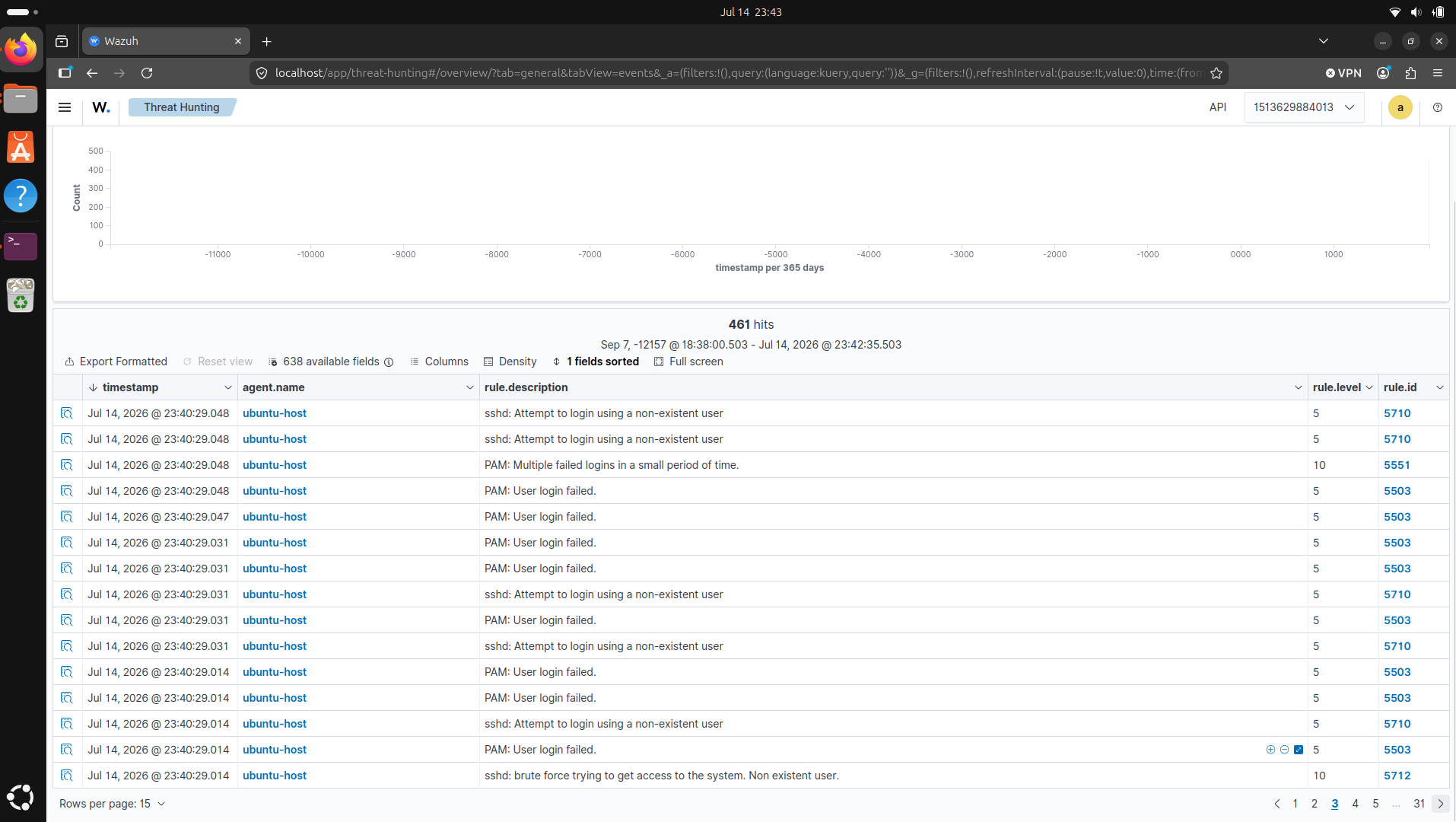This screenshot has width=1456, height=822.
Task: Go to results page 5
Action: tap(1375, 804)
